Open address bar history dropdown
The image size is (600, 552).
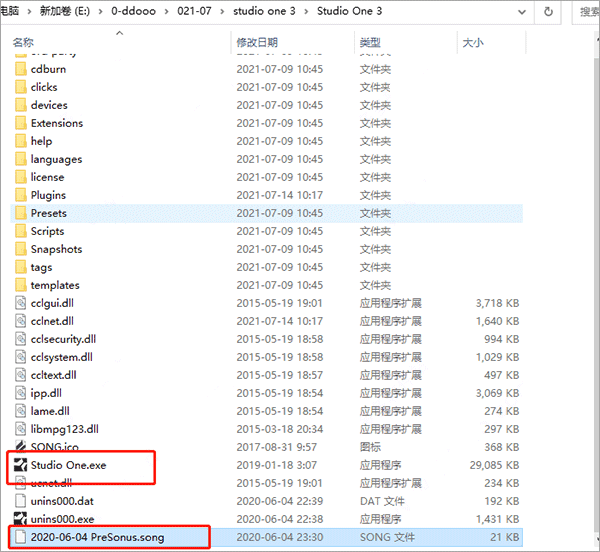(519, 12)
